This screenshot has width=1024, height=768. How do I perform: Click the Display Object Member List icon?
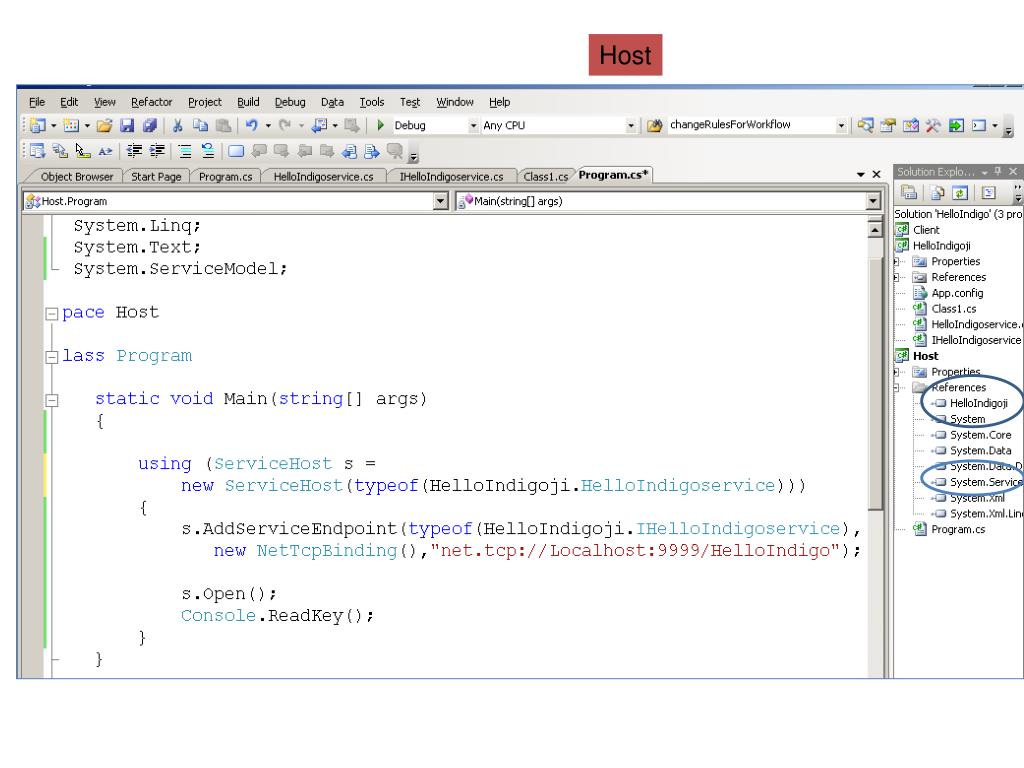click(x=37, y=152)
